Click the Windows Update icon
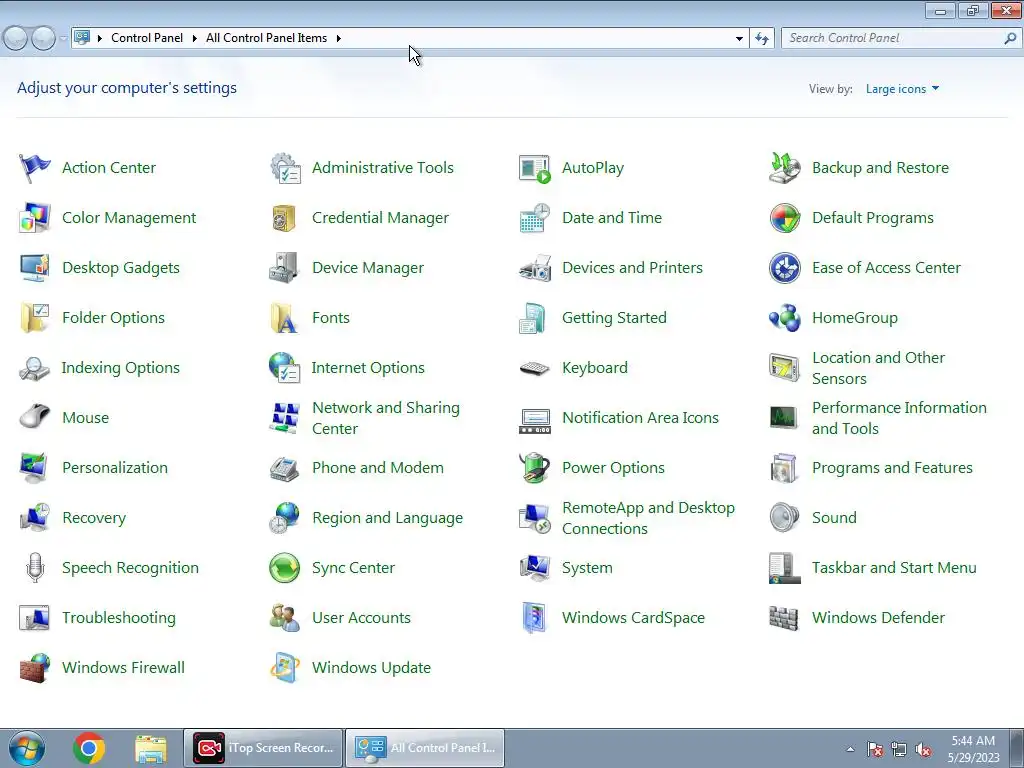 click(285, 668)
